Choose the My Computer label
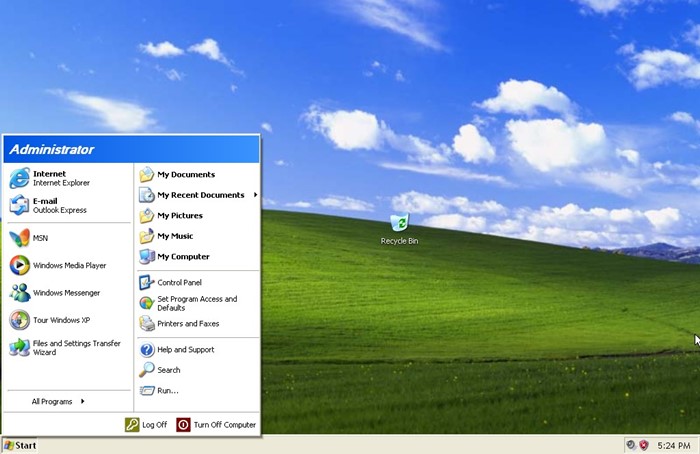Image resolution: width=700 pixels, height=454 pixels. [x=183, y=257]
